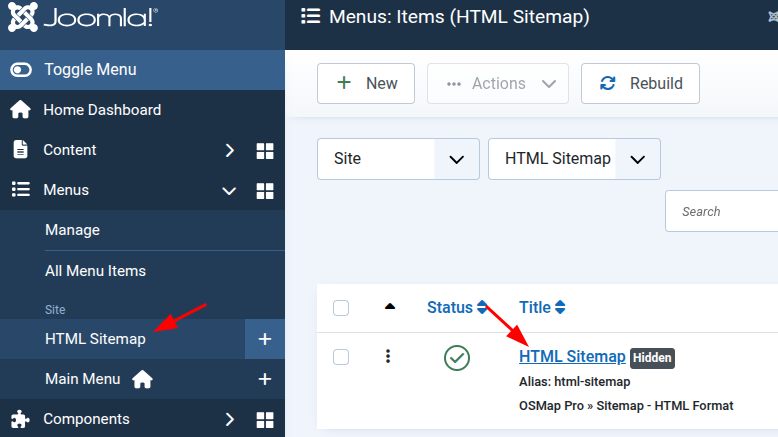This screenshot has height=437, width=778.
Task: Sort by Title column
Action: [x=542, y=308]
